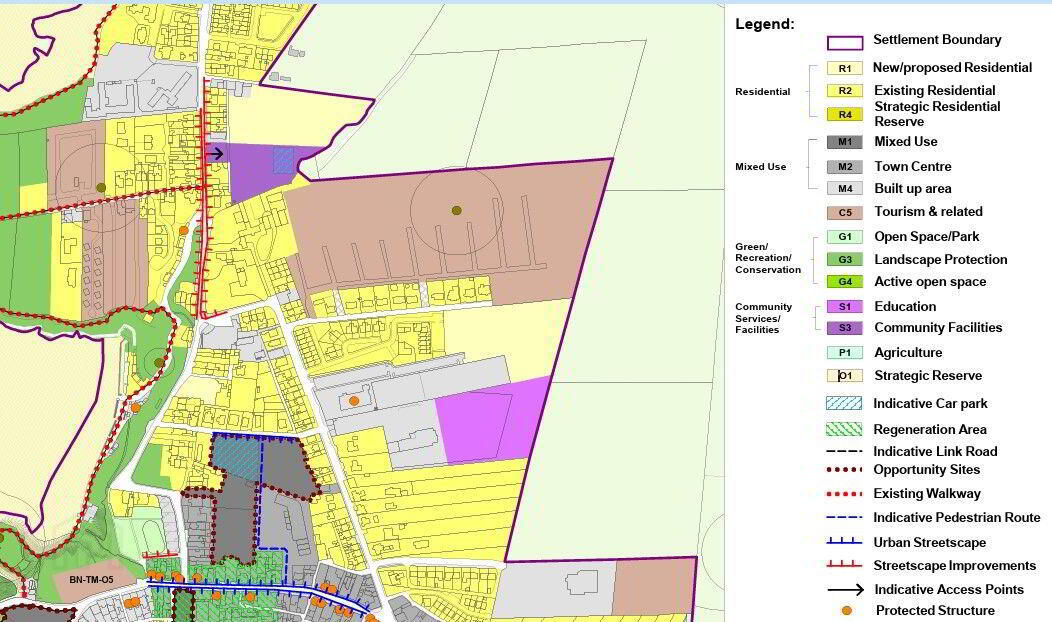This screenshot has width=1052, height=622.
Task: Select the Urban Streetscape blue tick-line symbol
Action: 844,541
